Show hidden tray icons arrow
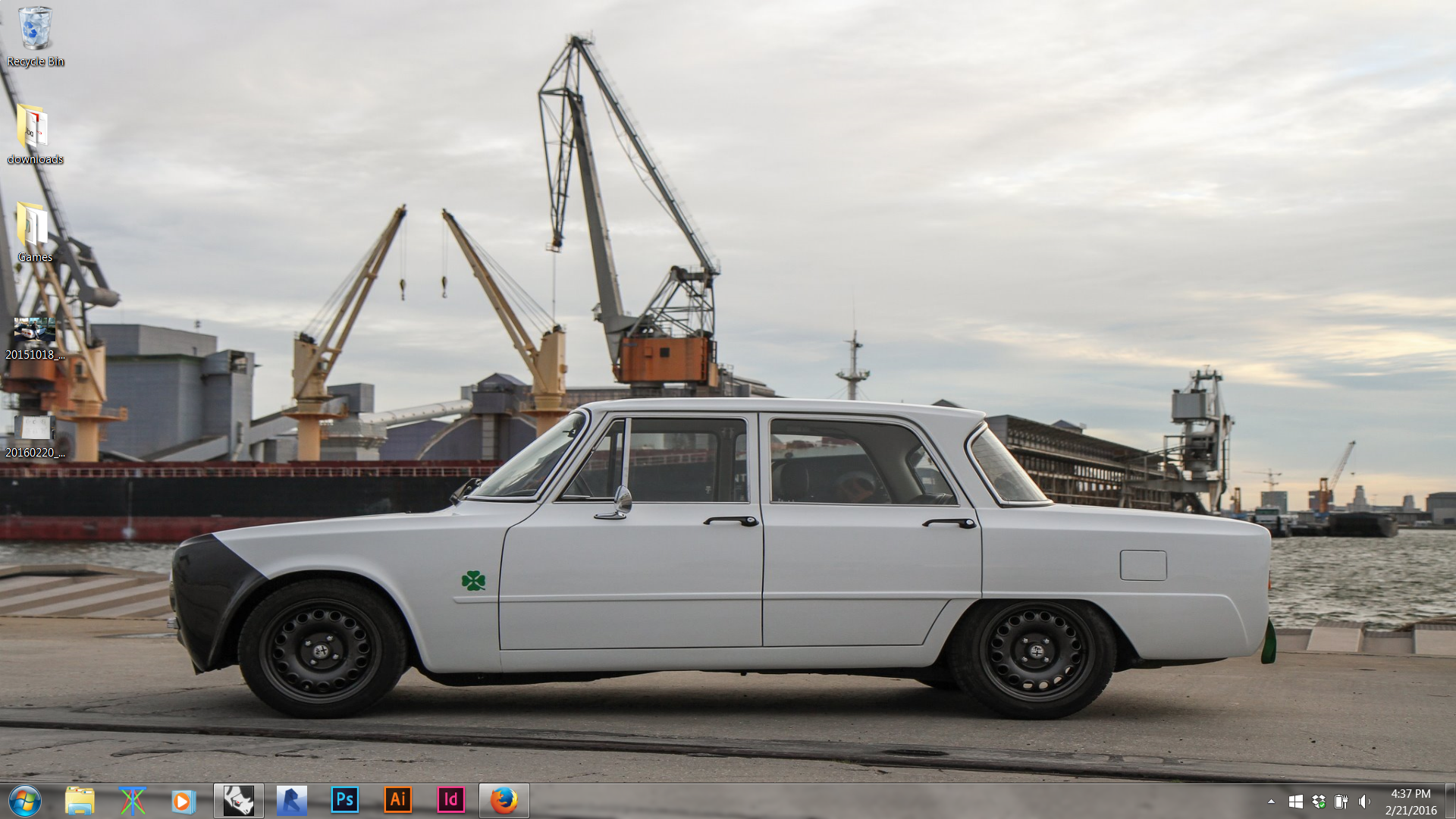This screenshot has height=819, width=1456. pyautogui.click(x=1271, y=802)
